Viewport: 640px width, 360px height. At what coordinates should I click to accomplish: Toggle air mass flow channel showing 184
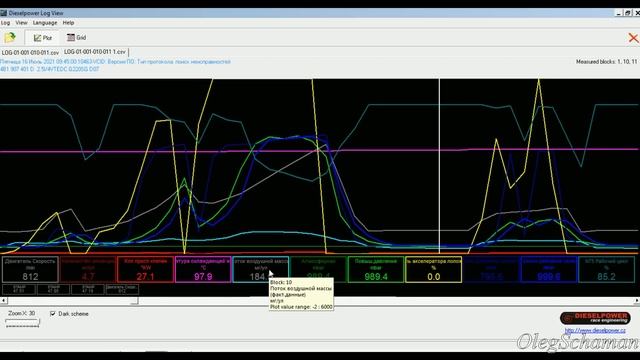pyautogui.click(x=260, y=269)
